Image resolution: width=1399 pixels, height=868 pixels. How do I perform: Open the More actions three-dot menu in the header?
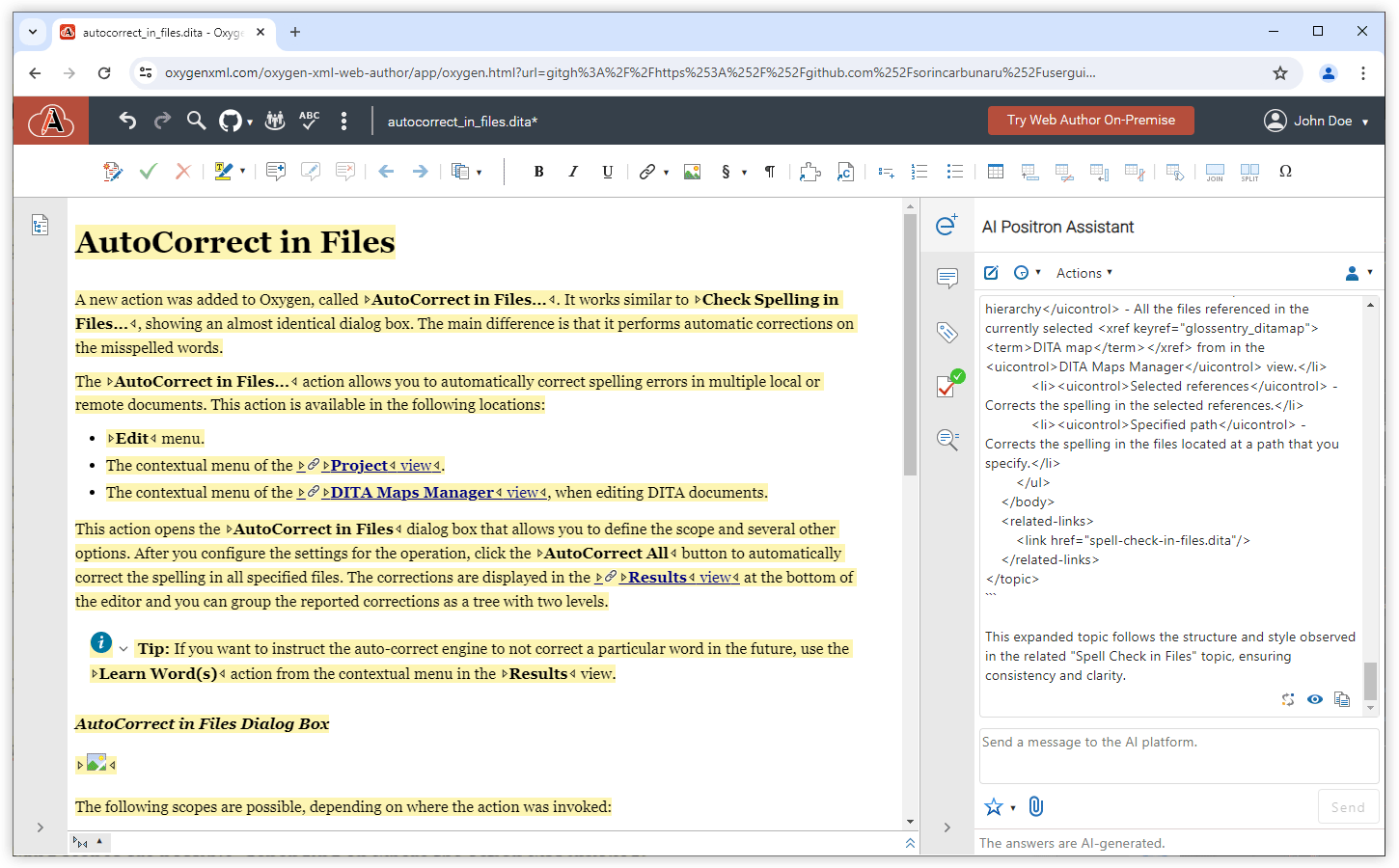tap(343, 121)
